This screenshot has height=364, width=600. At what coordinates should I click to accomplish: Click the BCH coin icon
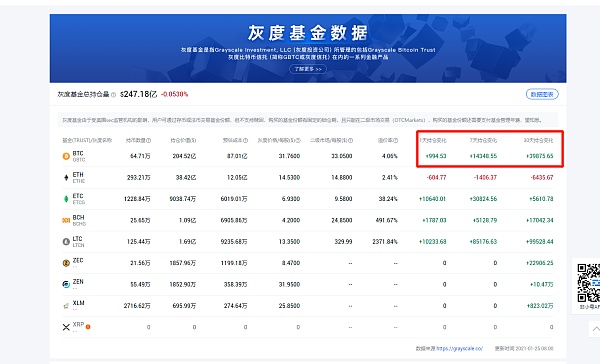[x=66, y=220]
